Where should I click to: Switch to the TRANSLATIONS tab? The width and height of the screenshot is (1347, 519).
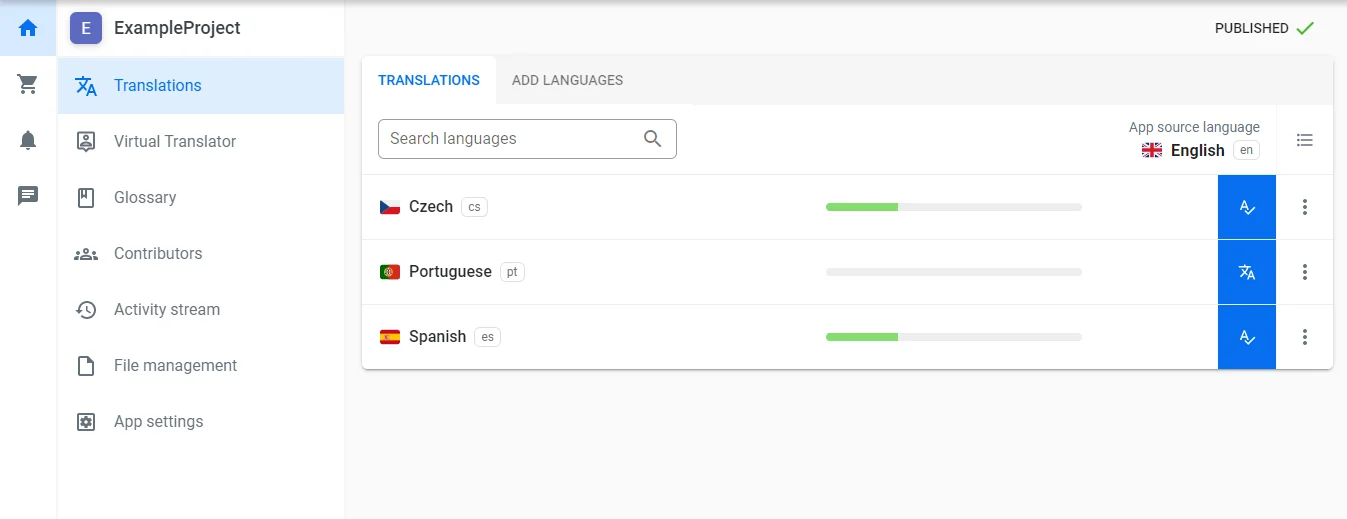pos(429,80)
